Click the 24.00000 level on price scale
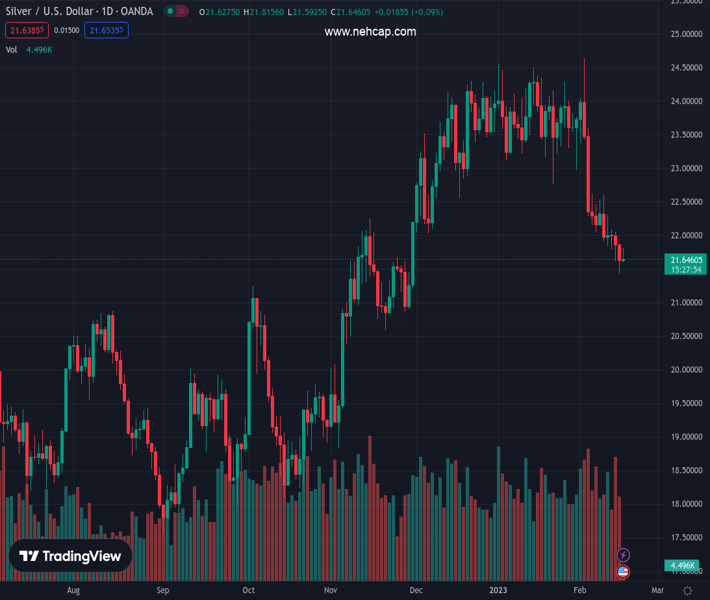The image size is (710, 600). click(x=687, y=101)
